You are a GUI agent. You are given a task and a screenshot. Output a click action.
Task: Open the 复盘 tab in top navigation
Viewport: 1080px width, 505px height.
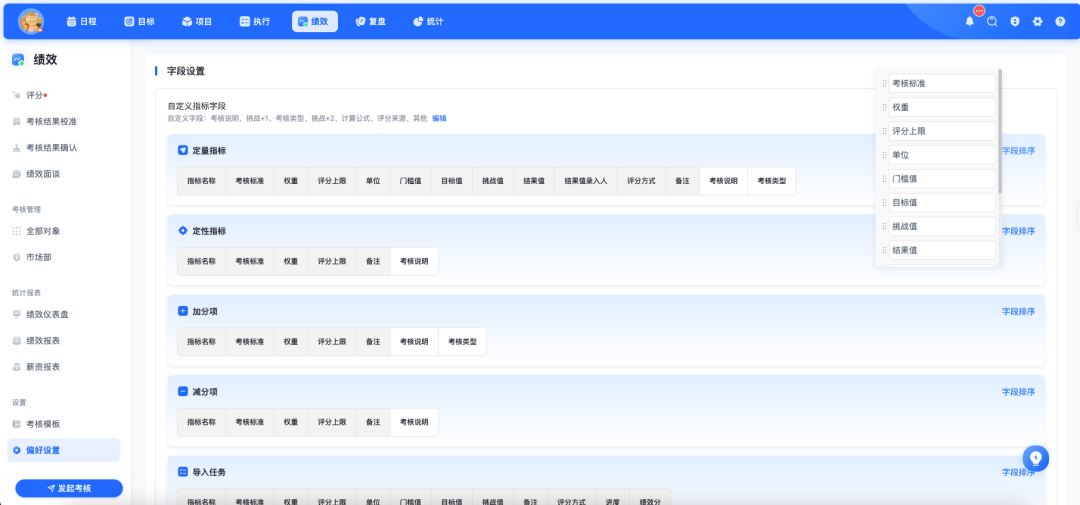click(367, 21)
